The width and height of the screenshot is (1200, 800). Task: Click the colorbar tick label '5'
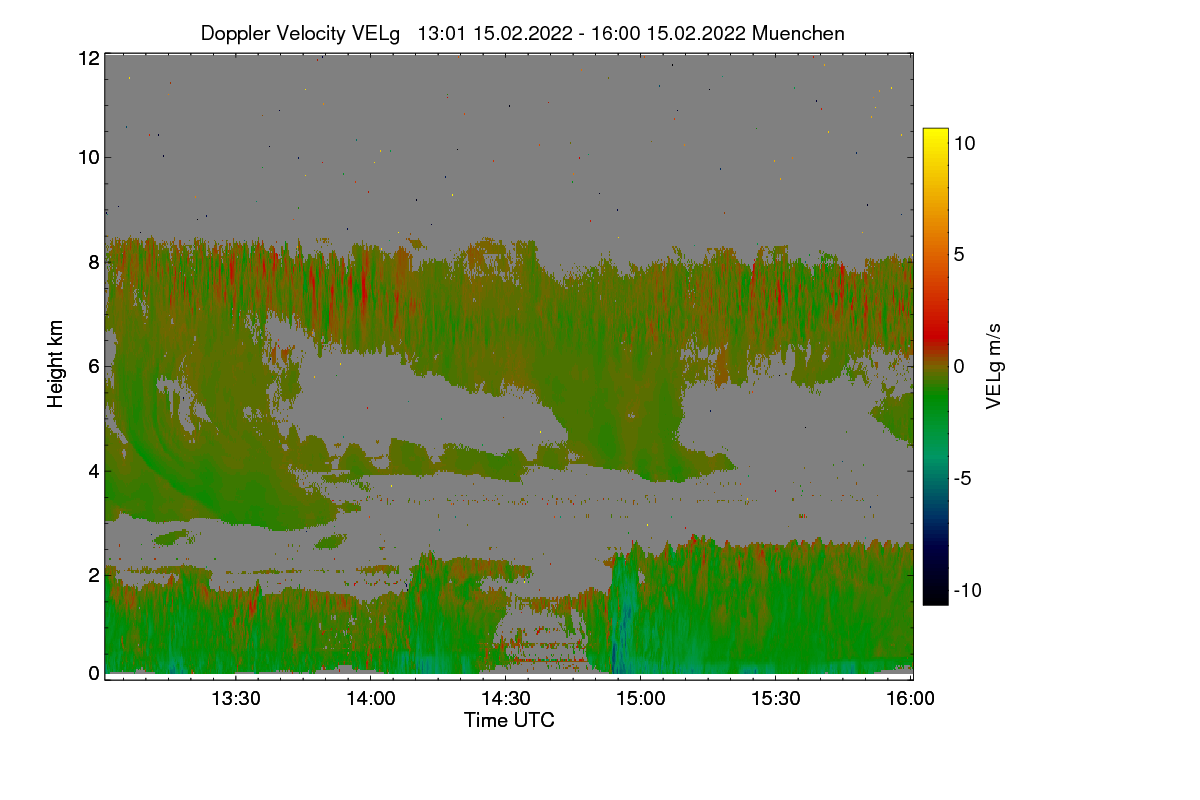[x=960, y=254]
